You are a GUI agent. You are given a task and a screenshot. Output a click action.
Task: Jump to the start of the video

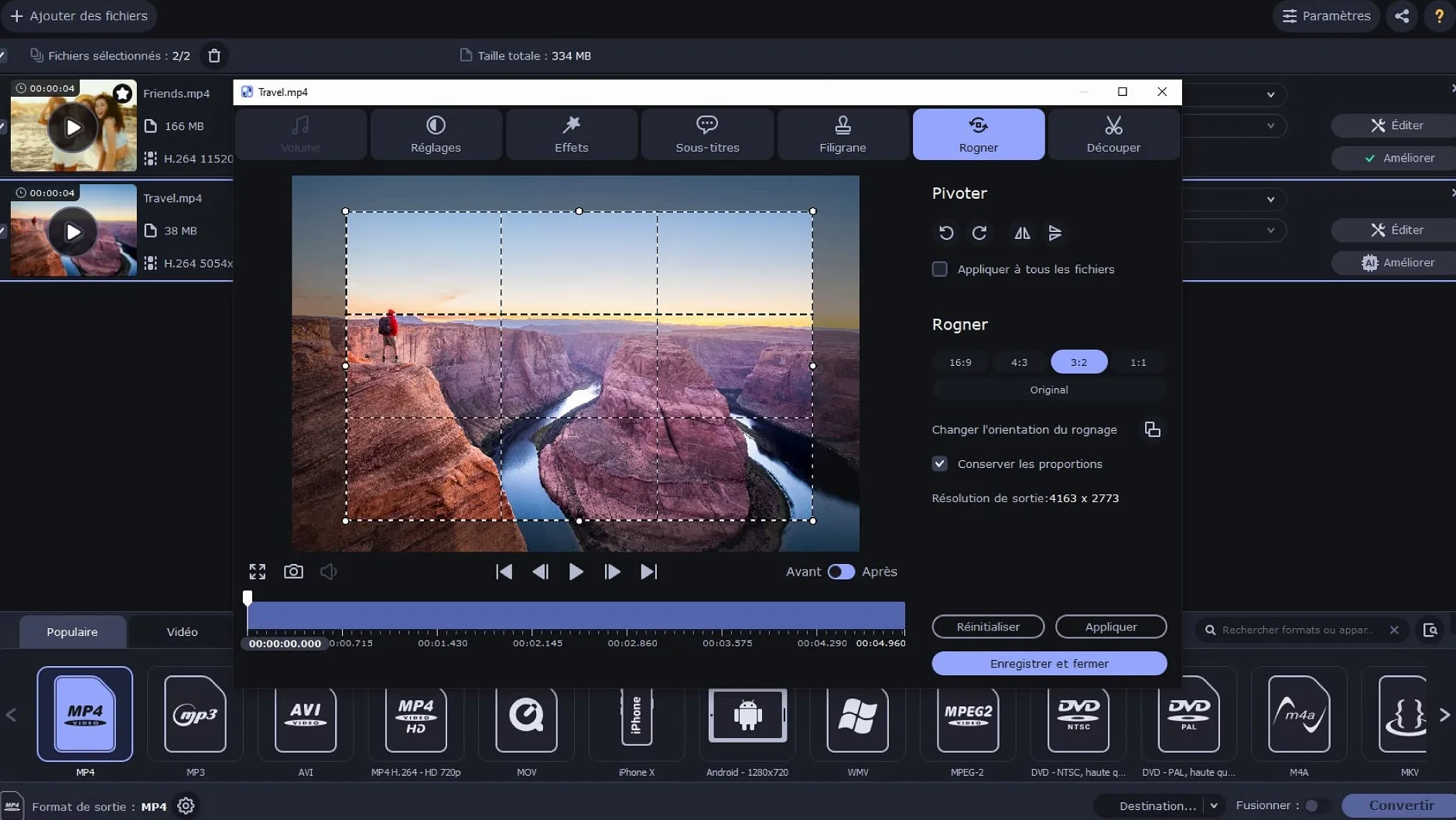click(504, 572)
